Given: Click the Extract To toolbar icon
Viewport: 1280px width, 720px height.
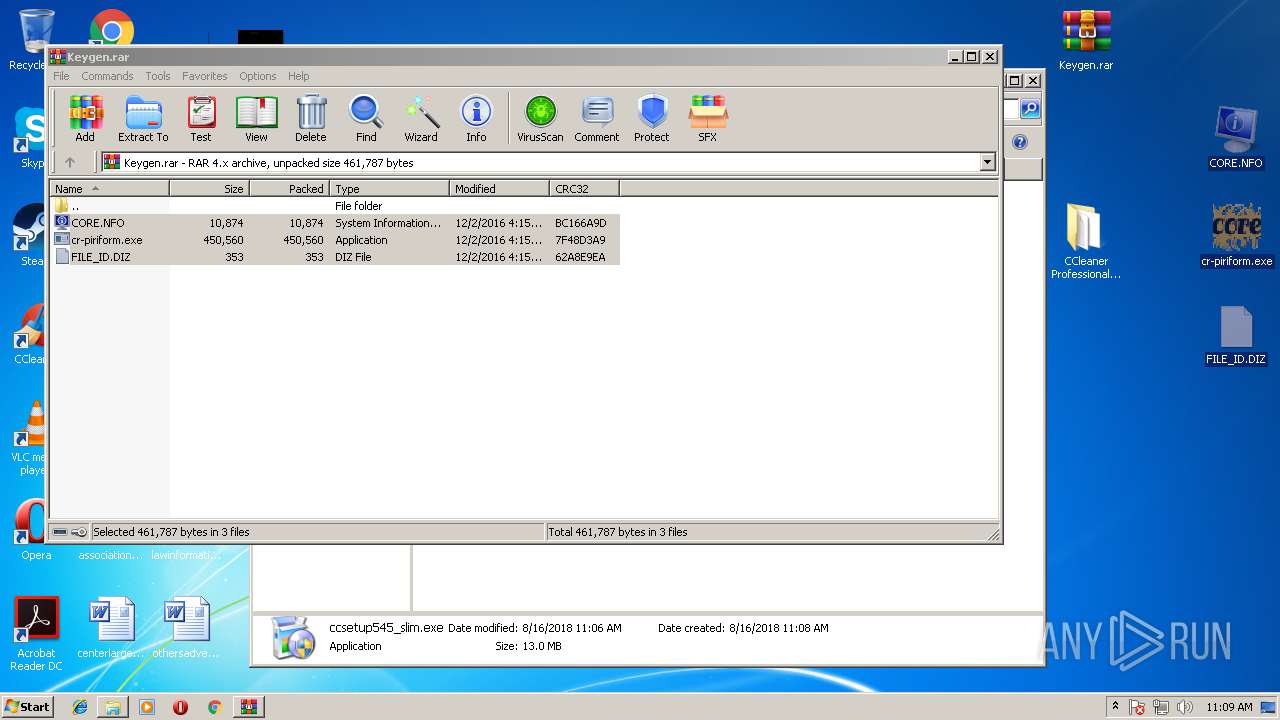Looking at the screenshot, I should (x=143, y=119).
